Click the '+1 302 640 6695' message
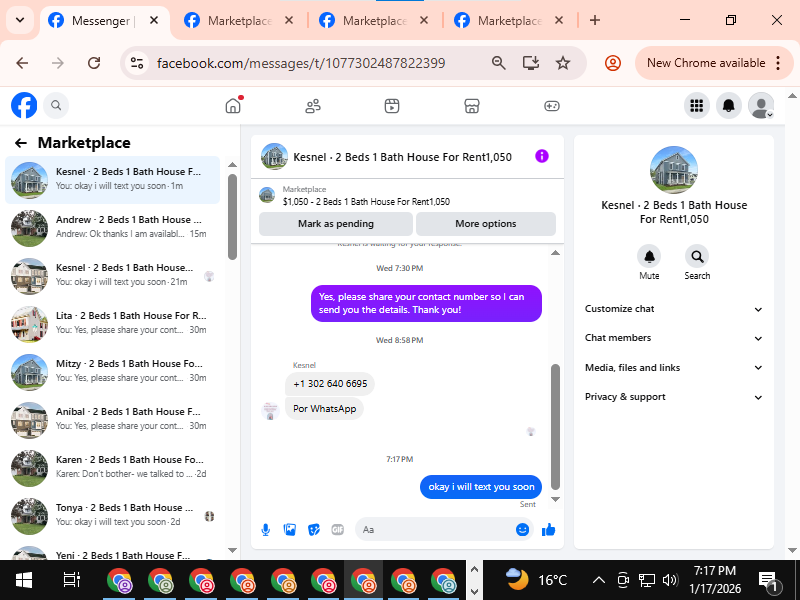 point(330,384)
